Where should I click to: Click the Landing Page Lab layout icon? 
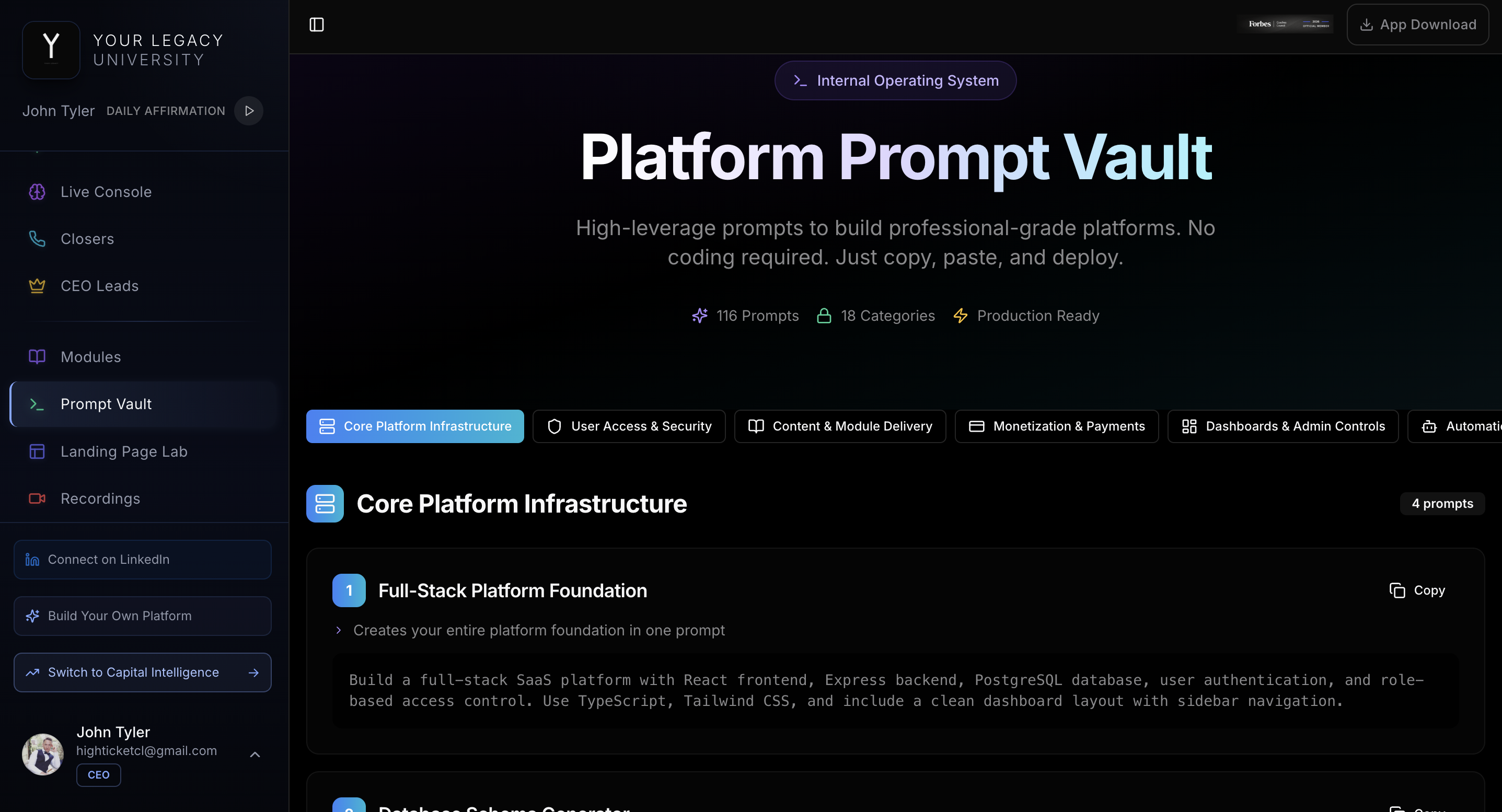pyautogui.click(x=37, y=451)
